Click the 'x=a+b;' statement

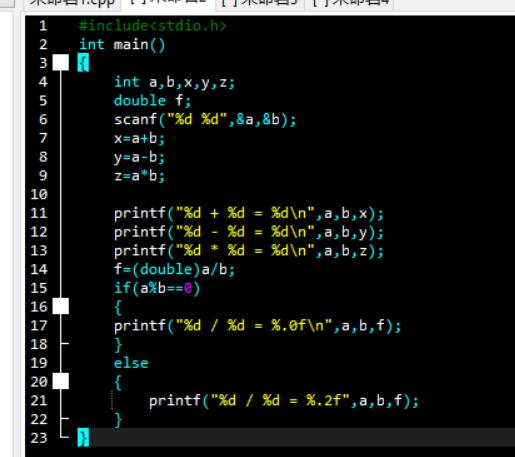click(x=139, y=138)
